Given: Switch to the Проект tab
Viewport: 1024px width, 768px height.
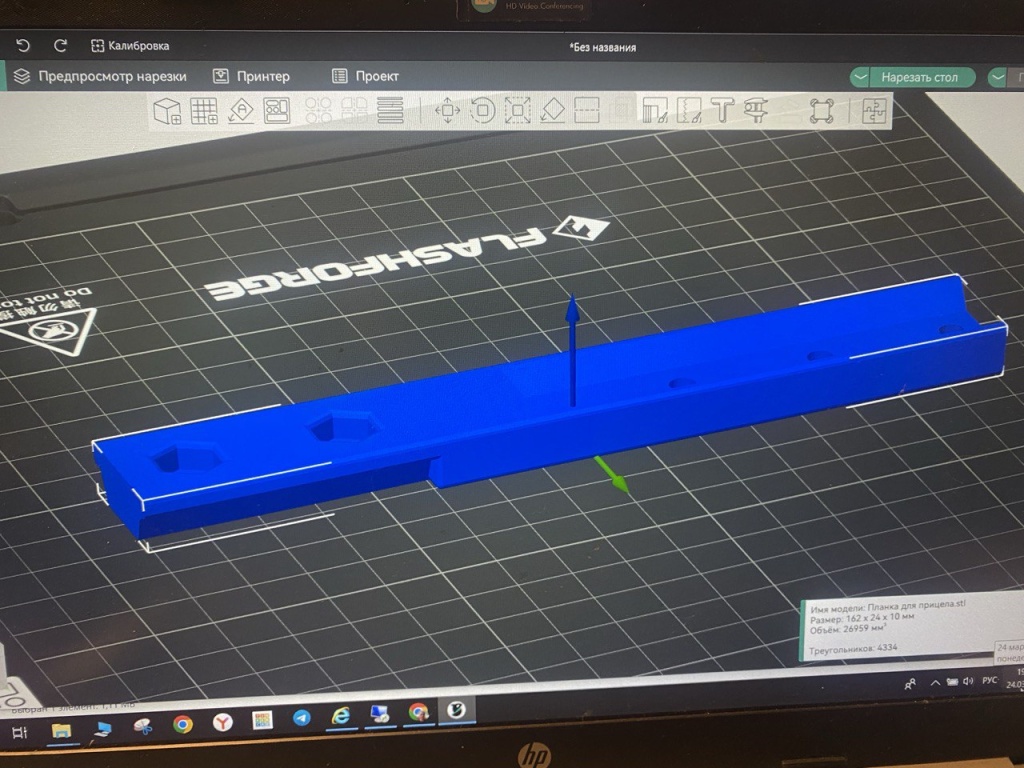Looking at the screenshot, I should tap(366, 76).
